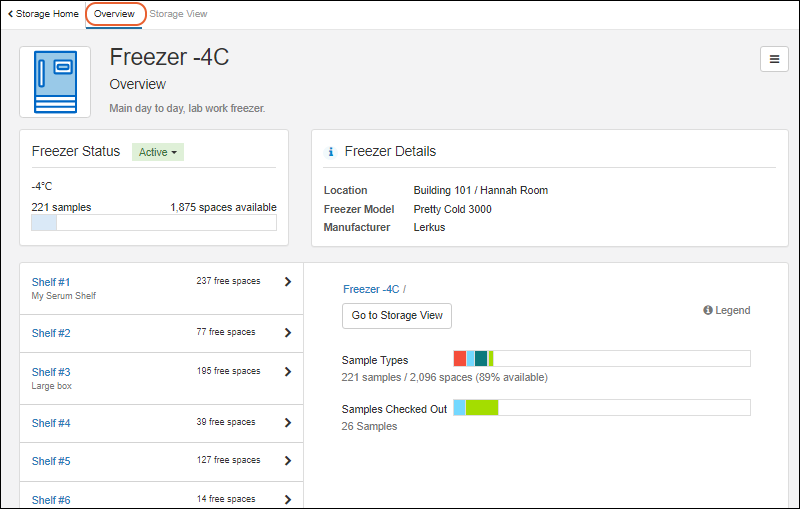
Task: Click the green segment in Samples Checked Out bar
Action: pyautogui.click(x=482, y=407)
